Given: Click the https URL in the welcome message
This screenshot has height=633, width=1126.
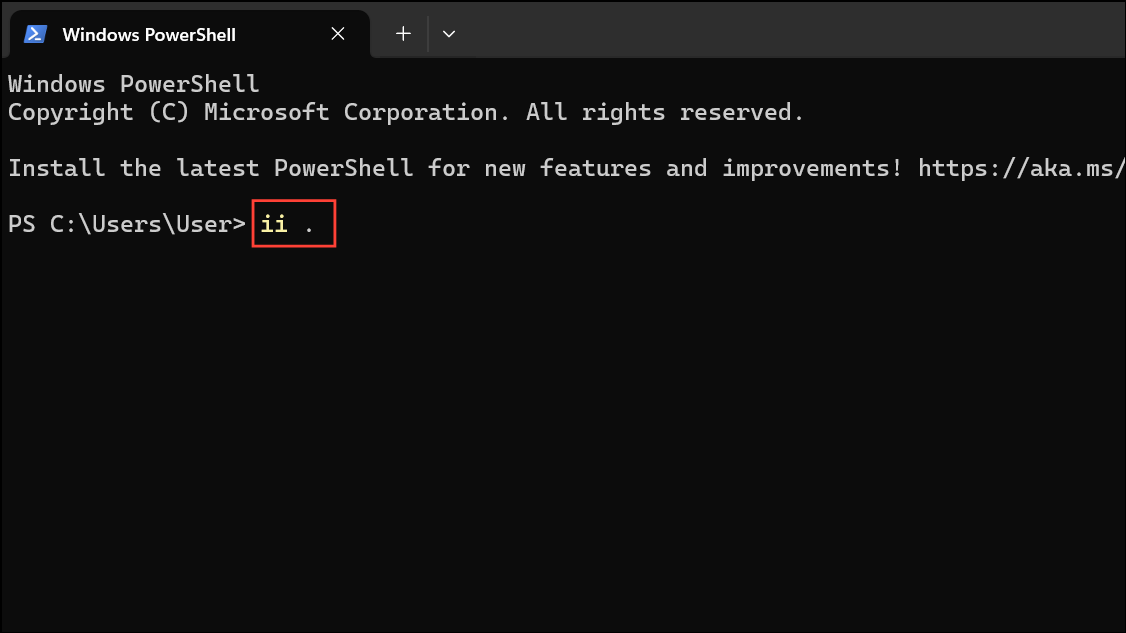Looking at the screenshot, I should point(1020,168).
